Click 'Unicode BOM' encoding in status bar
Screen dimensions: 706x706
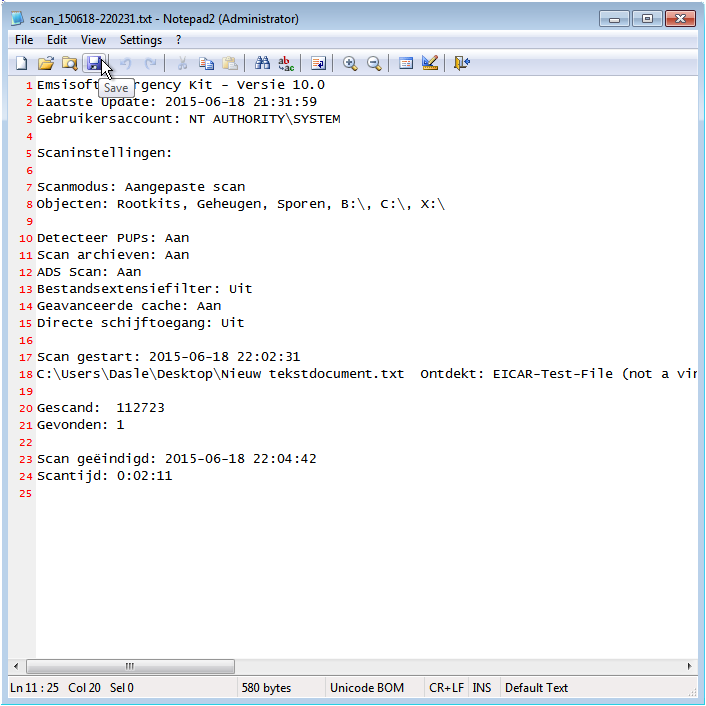pos(367,688)
